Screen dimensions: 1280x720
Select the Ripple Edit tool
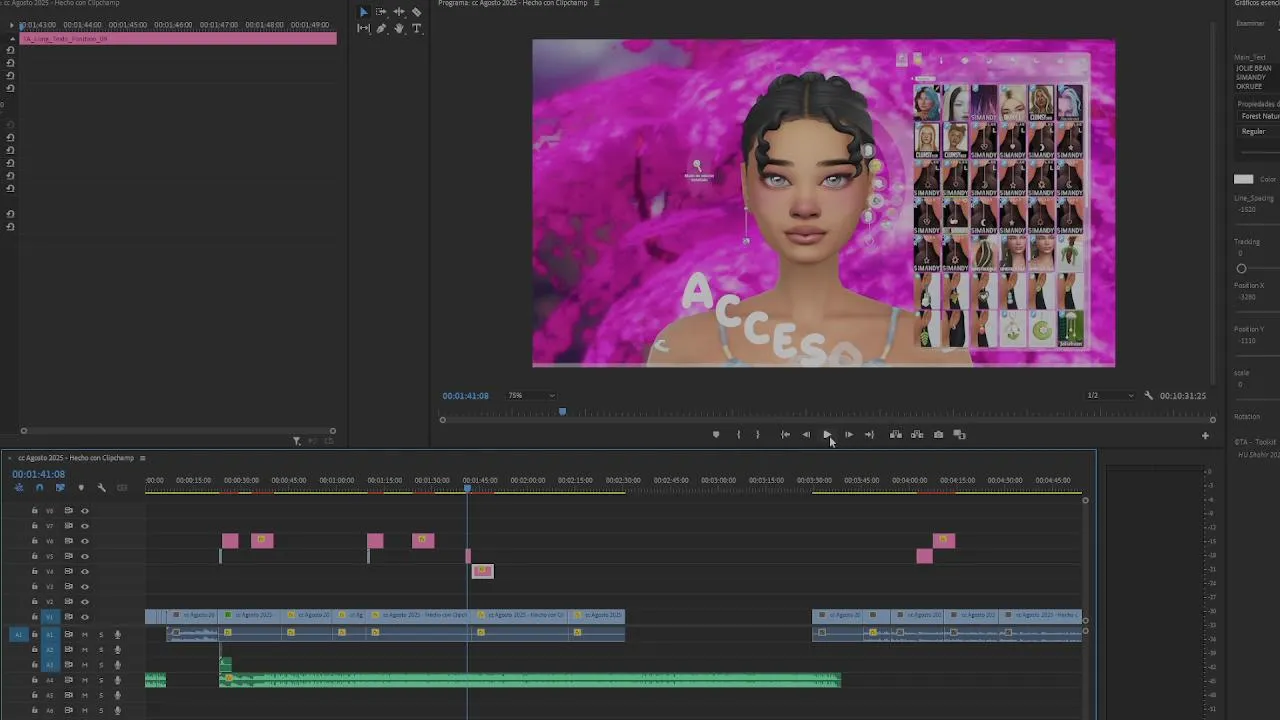[399, 12]
